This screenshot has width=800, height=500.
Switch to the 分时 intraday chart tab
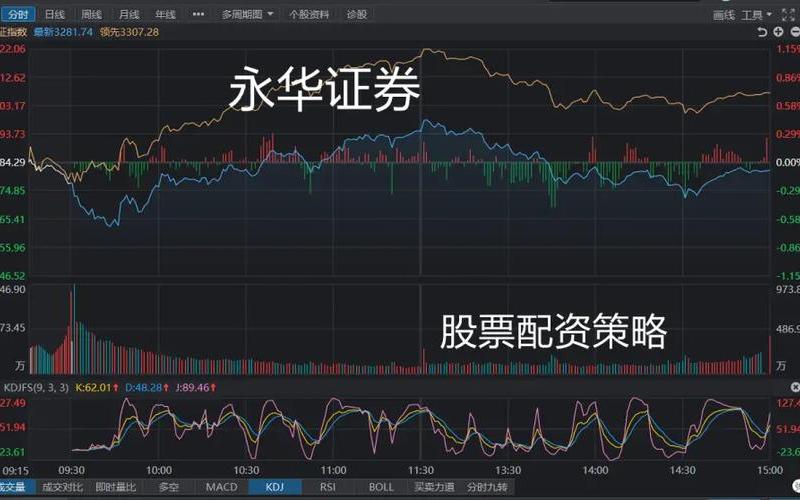click(18, 14)
